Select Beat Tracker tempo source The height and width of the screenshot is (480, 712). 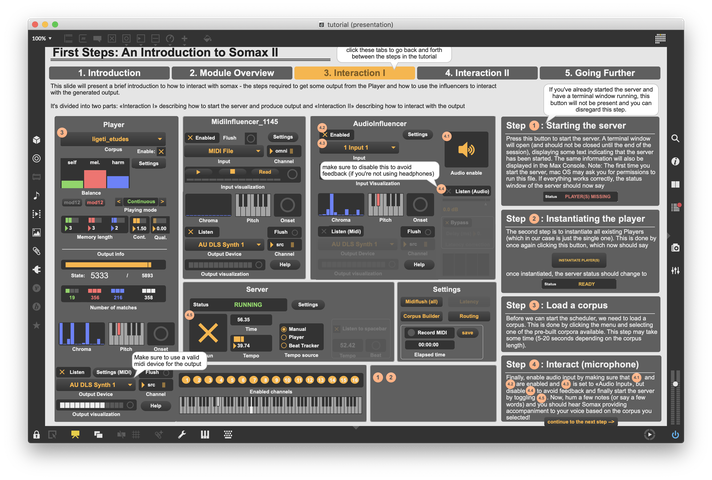[x=284, y=345]
